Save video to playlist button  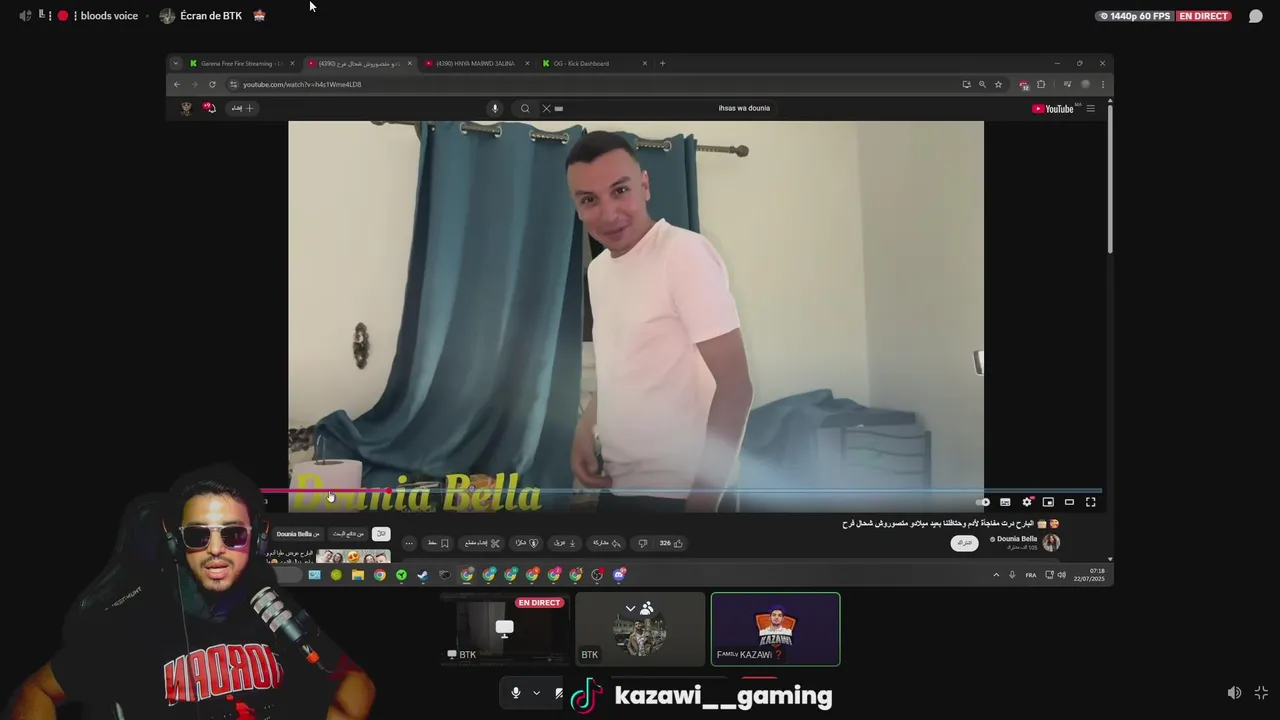pos(438,543)
